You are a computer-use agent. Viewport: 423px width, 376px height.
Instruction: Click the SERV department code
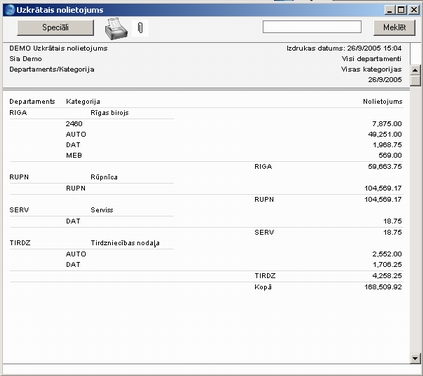click(19, 210)
